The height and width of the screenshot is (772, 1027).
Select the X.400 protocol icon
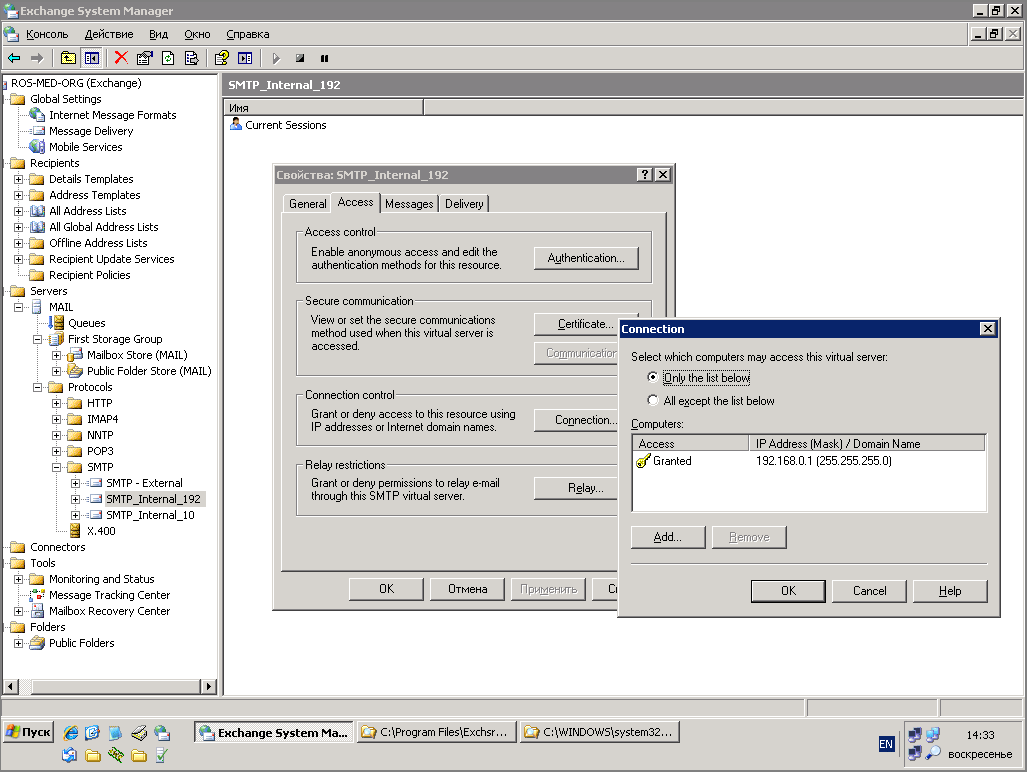[x=75, y=531]
